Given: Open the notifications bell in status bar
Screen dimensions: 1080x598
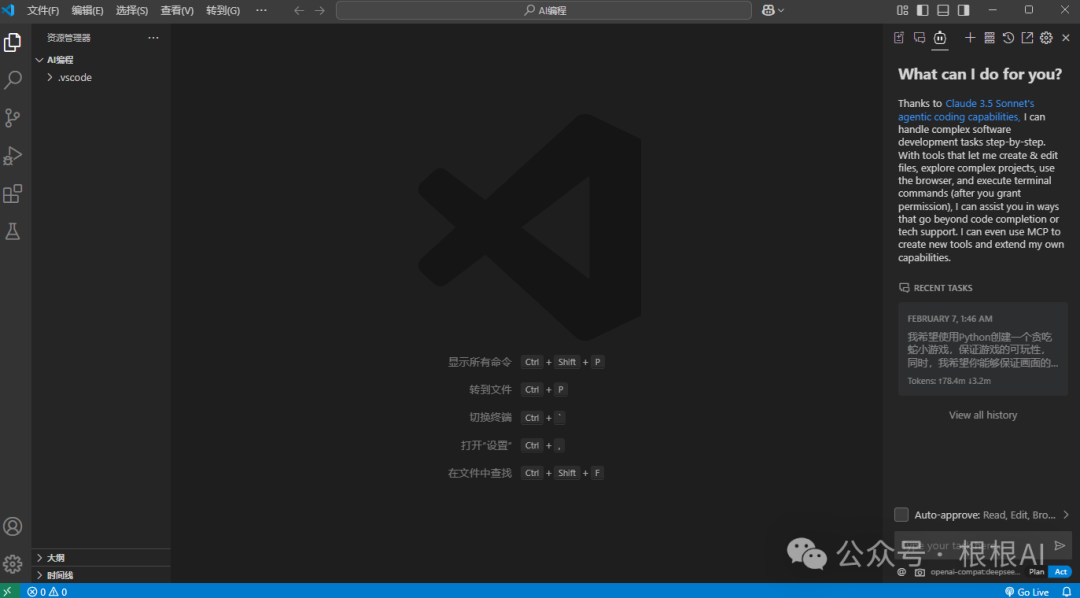Looking at the screenshot, I should pos(1066,591).
